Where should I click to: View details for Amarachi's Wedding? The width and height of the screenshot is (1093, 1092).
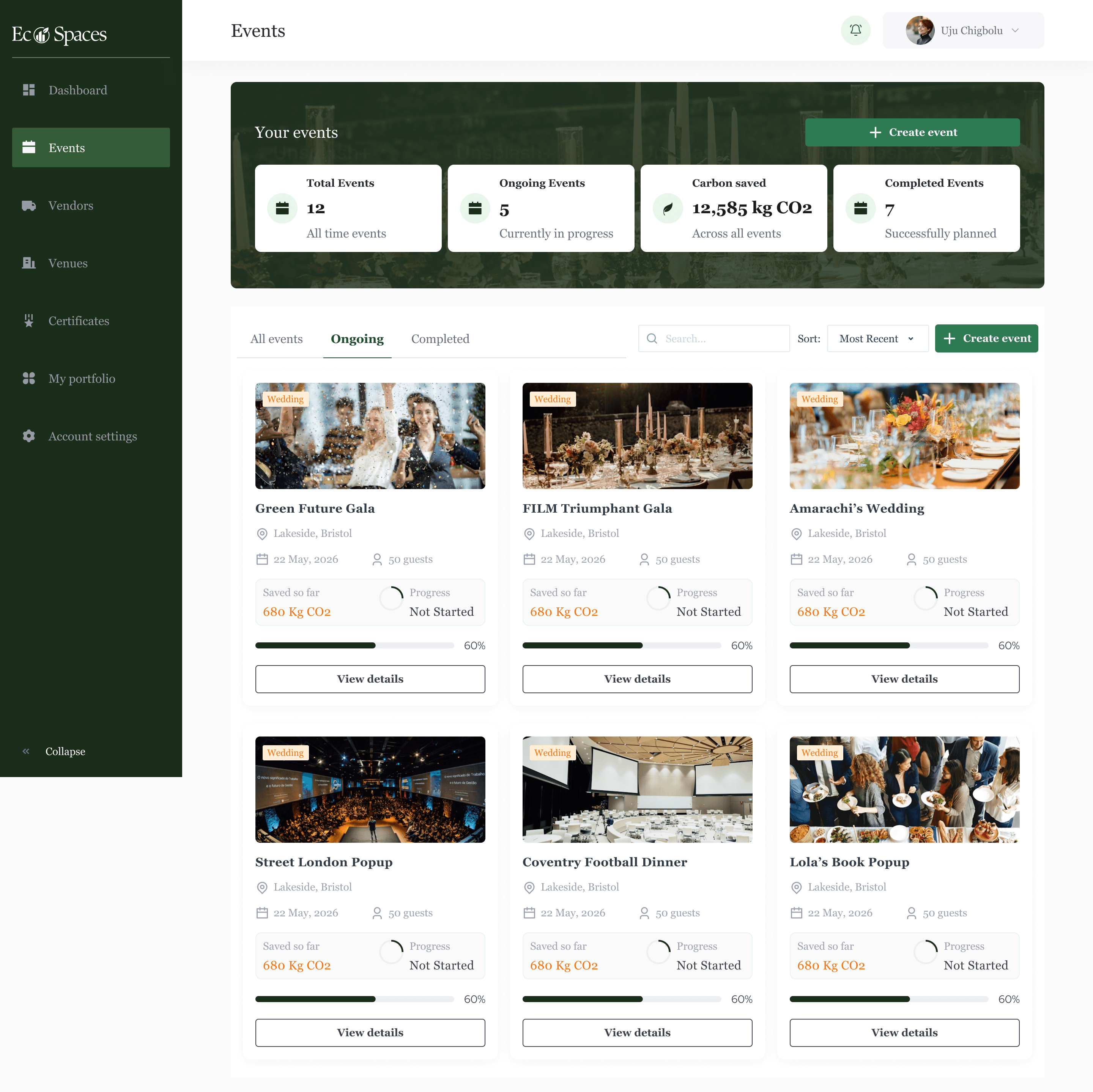coord(905,679)
